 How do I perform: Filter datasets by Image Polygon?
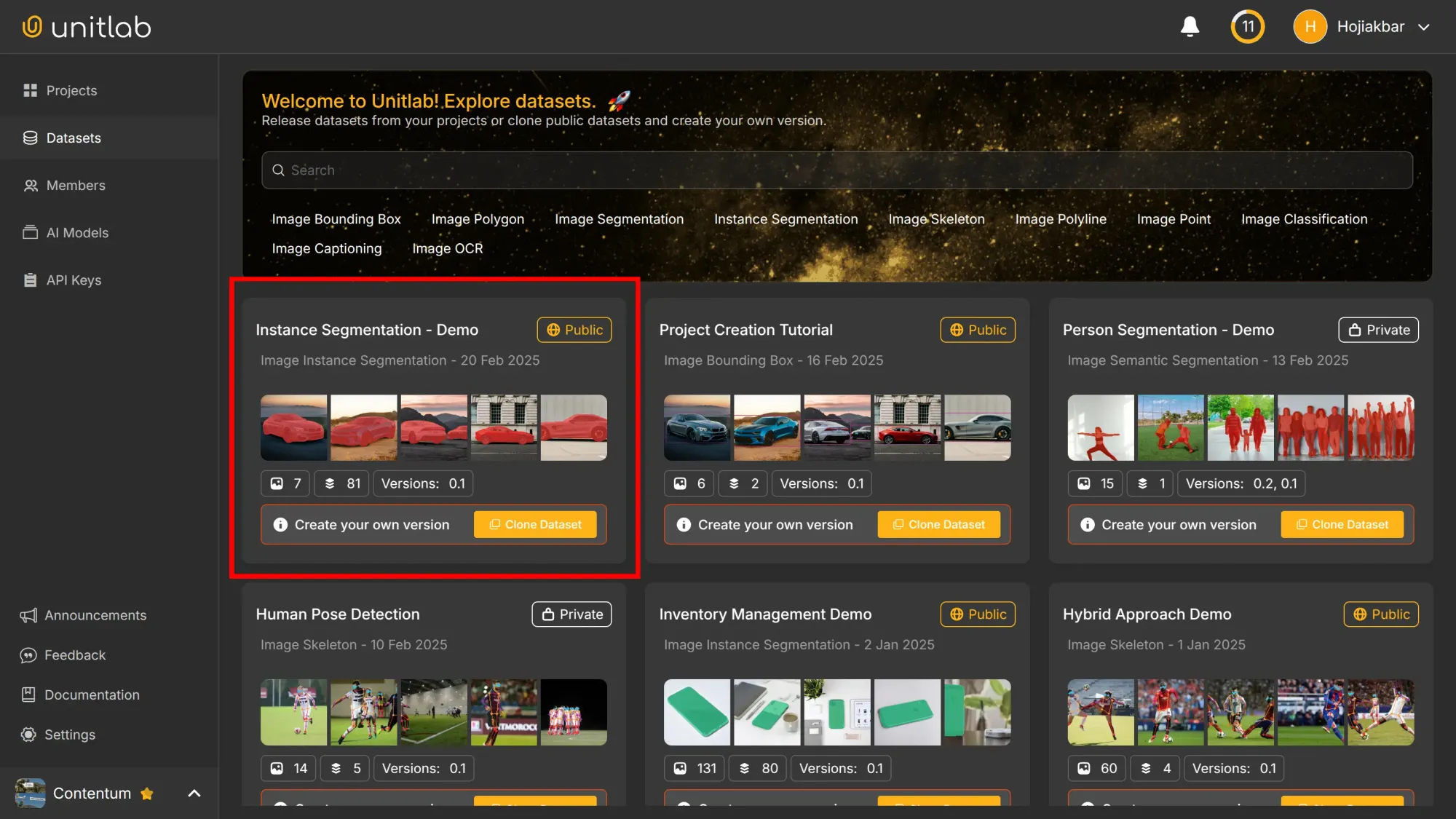(478, 219)
